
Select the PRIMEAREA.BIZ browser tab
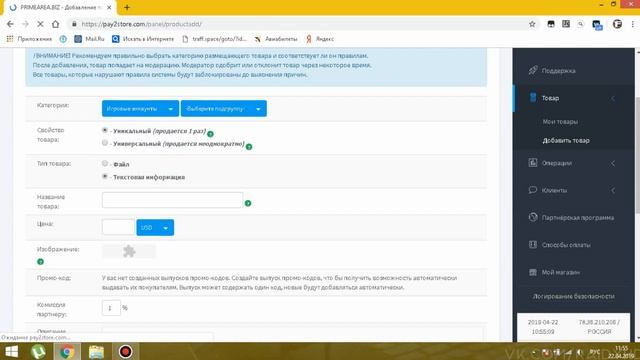click(x=59, y=8)
